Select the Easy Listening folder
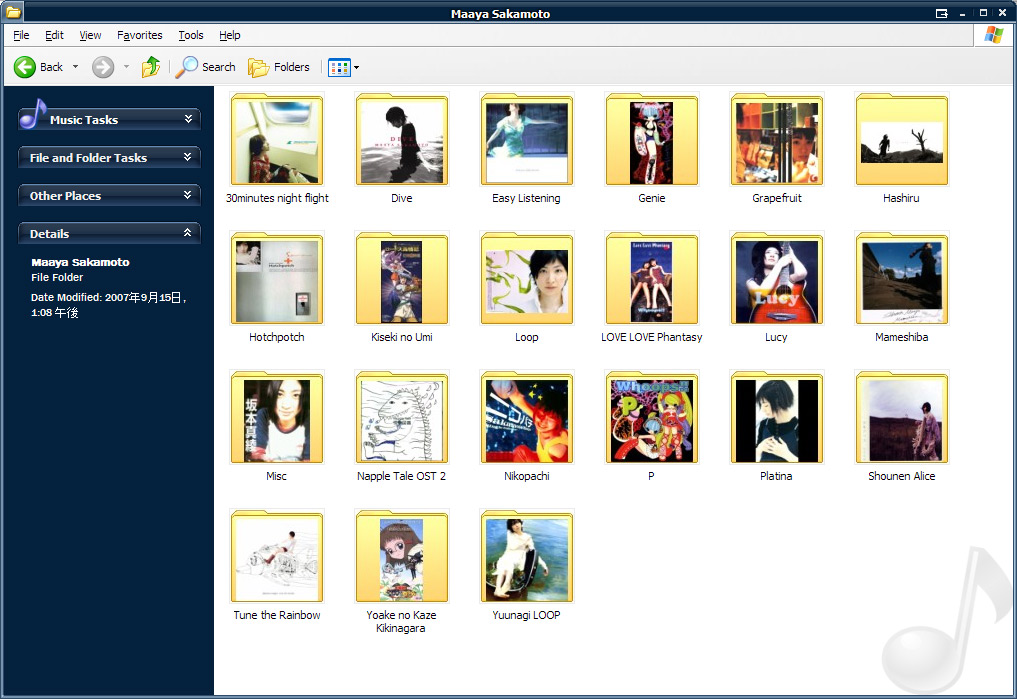The image size is (1017, 699). 526,148
